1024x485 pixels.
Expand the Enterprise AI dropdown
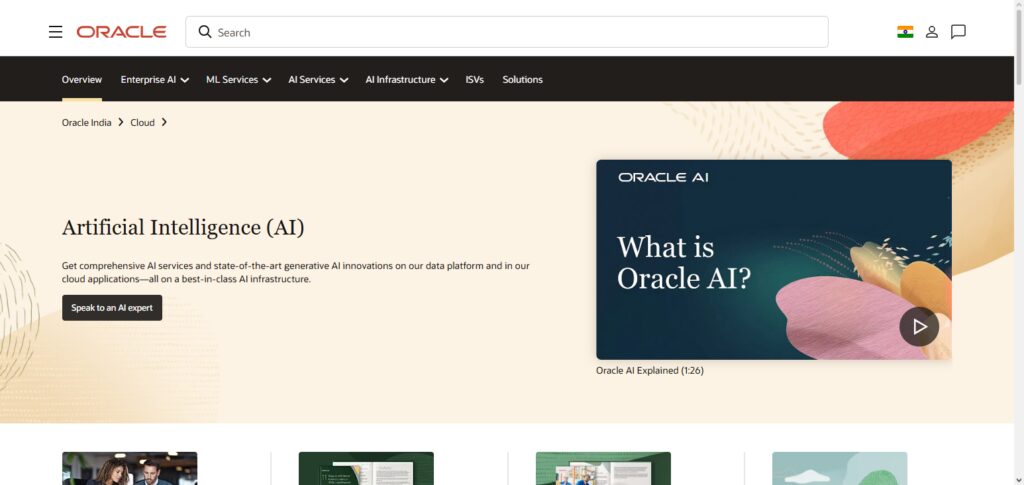(155, 80)
